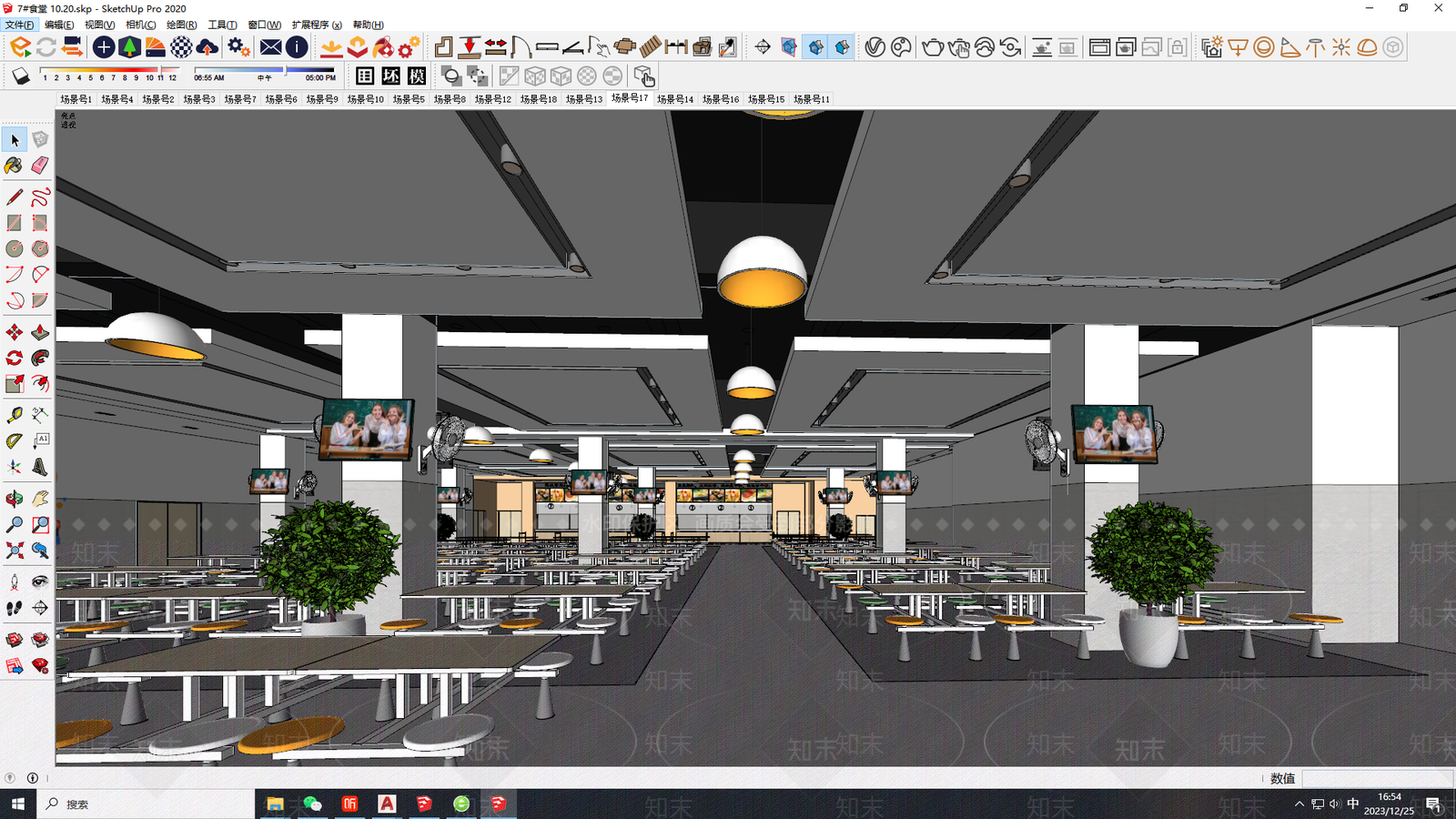Select the 3D Text tool
The image size is (1456, 819).
click(40, 467)
